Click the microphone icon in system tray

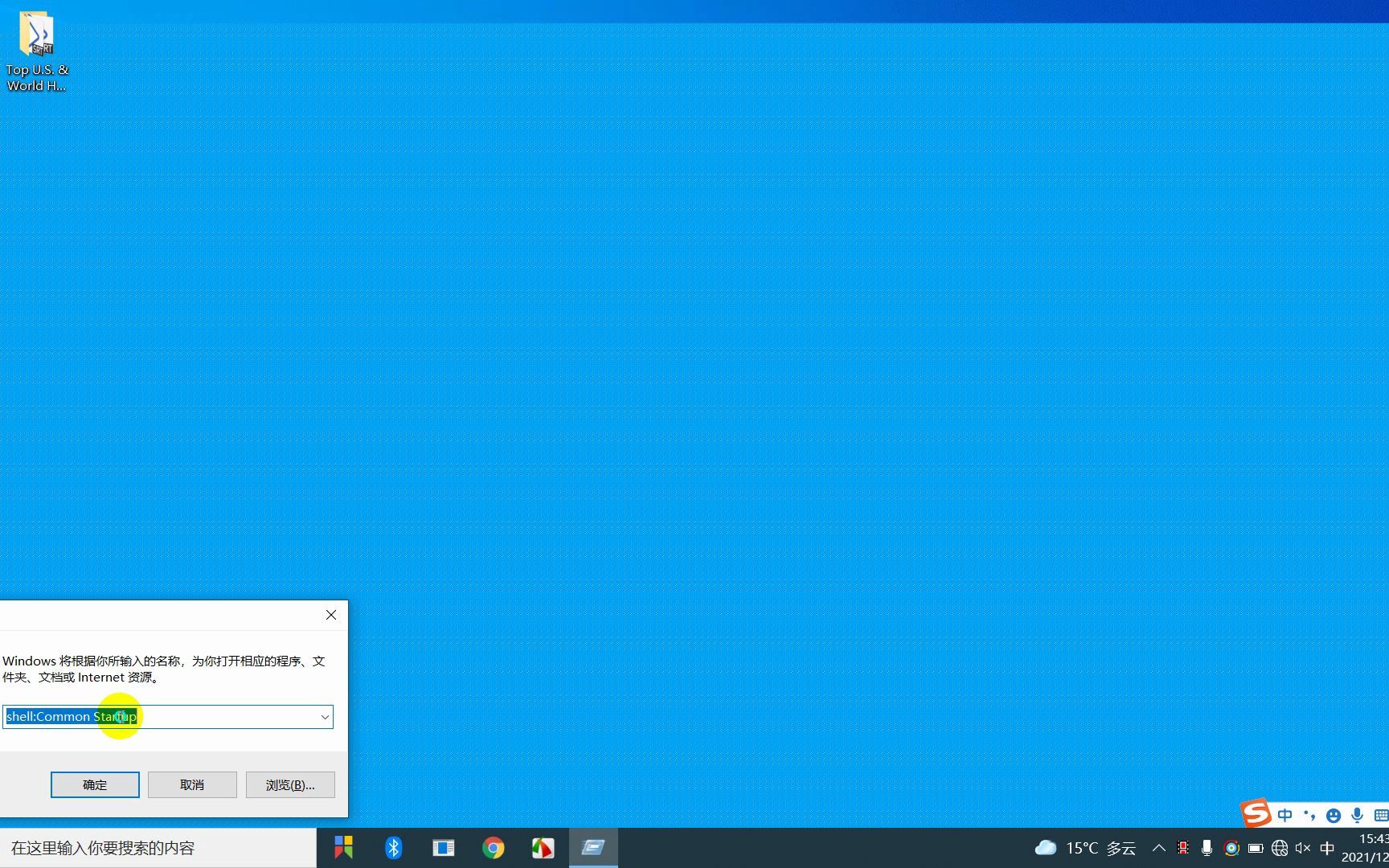click(1207, 848)
